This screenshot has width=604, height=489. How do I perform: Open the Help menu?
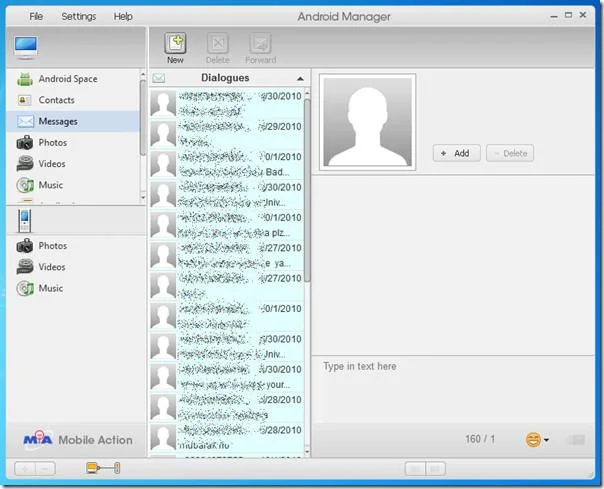tap(123, 16)
